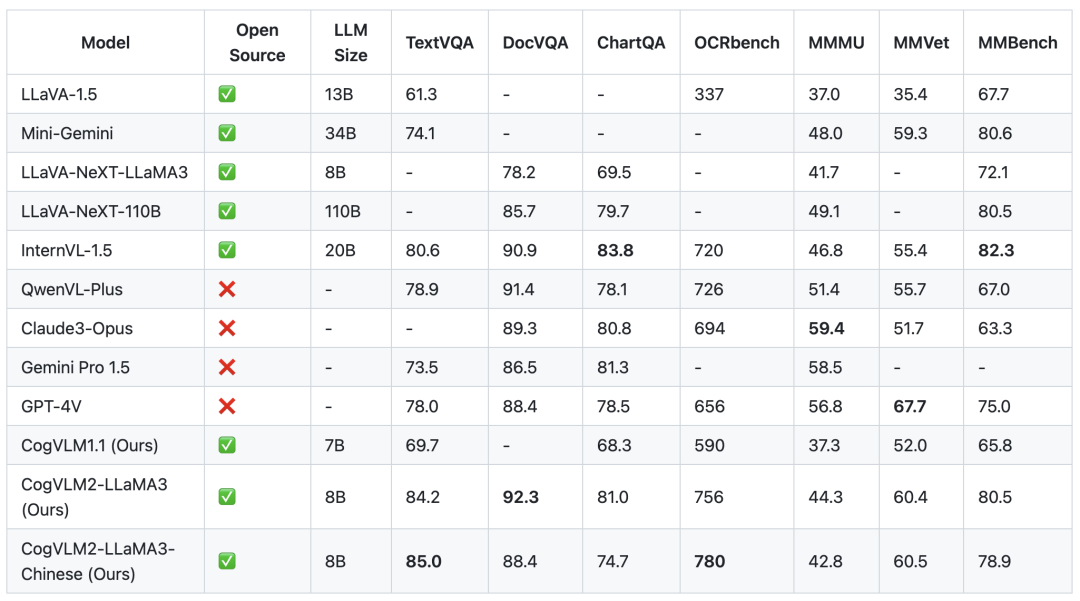Click the TextVQA column header

(440, 43)
